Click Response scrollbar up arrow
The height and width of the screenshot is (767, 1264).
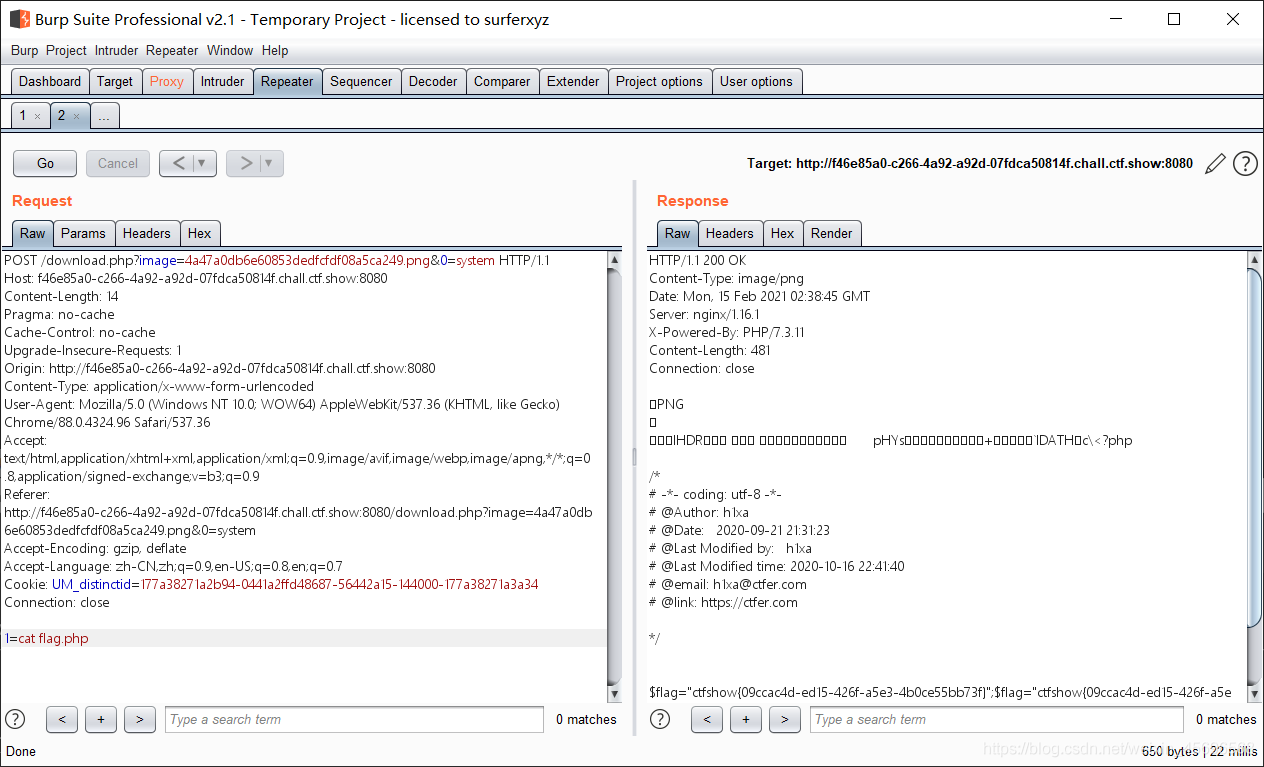click(1255, 260)
